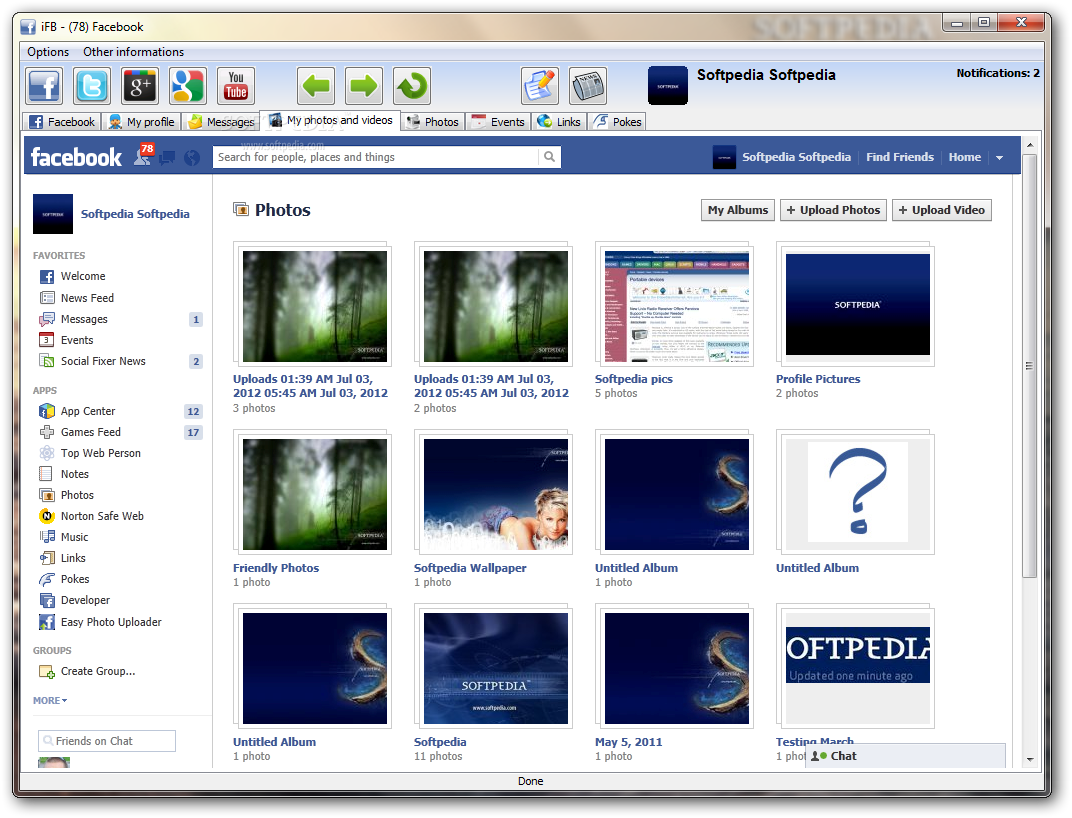
Task: Open the Chat bar at bottom
Action: coord(904,756)
